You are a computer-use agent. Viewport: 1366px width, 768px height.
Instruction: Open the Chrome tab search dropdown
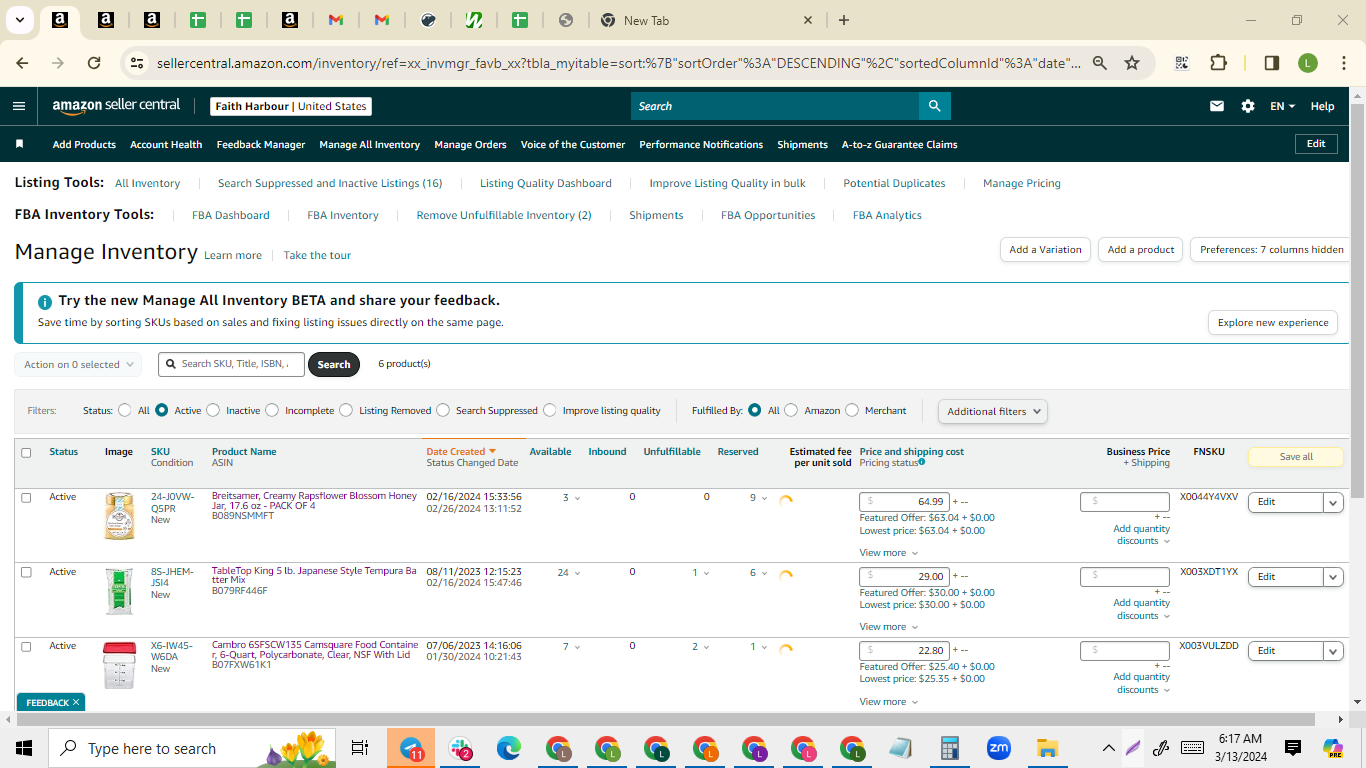coord(20,20)
